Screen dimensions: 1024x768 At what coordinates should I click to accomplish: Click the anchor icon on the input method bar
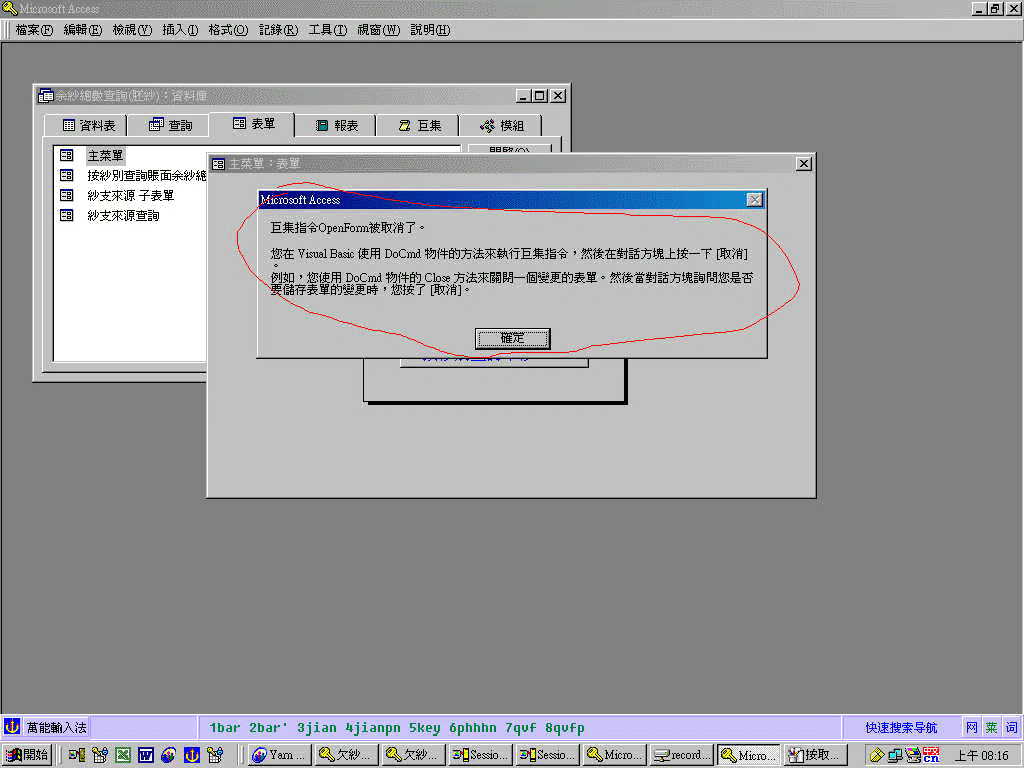point(12,726)
